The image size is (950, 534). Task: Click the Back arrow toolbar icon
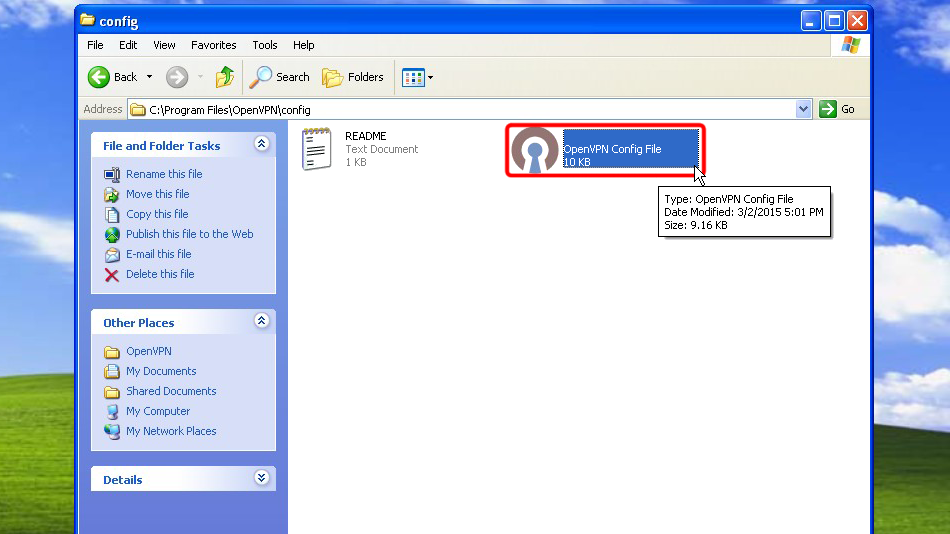[x=99, y=77]
